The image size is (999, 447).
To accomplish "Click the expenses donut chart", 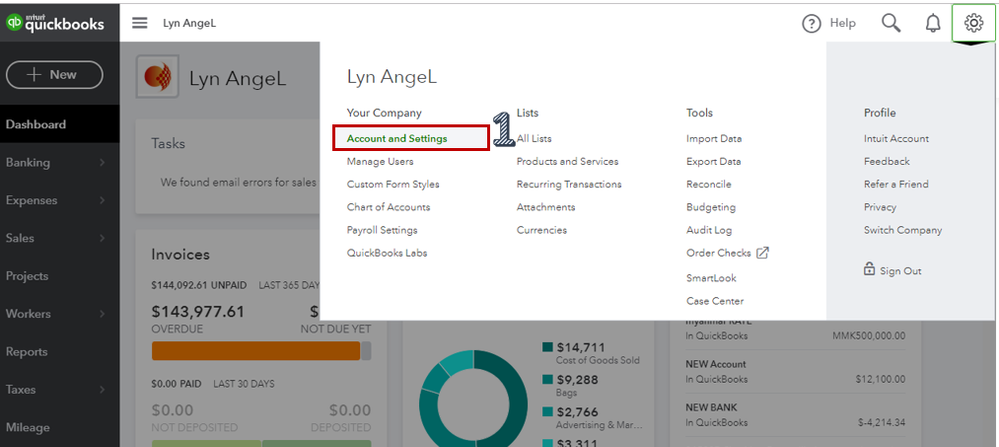I will pyautogui.click(x=473, y=404).
